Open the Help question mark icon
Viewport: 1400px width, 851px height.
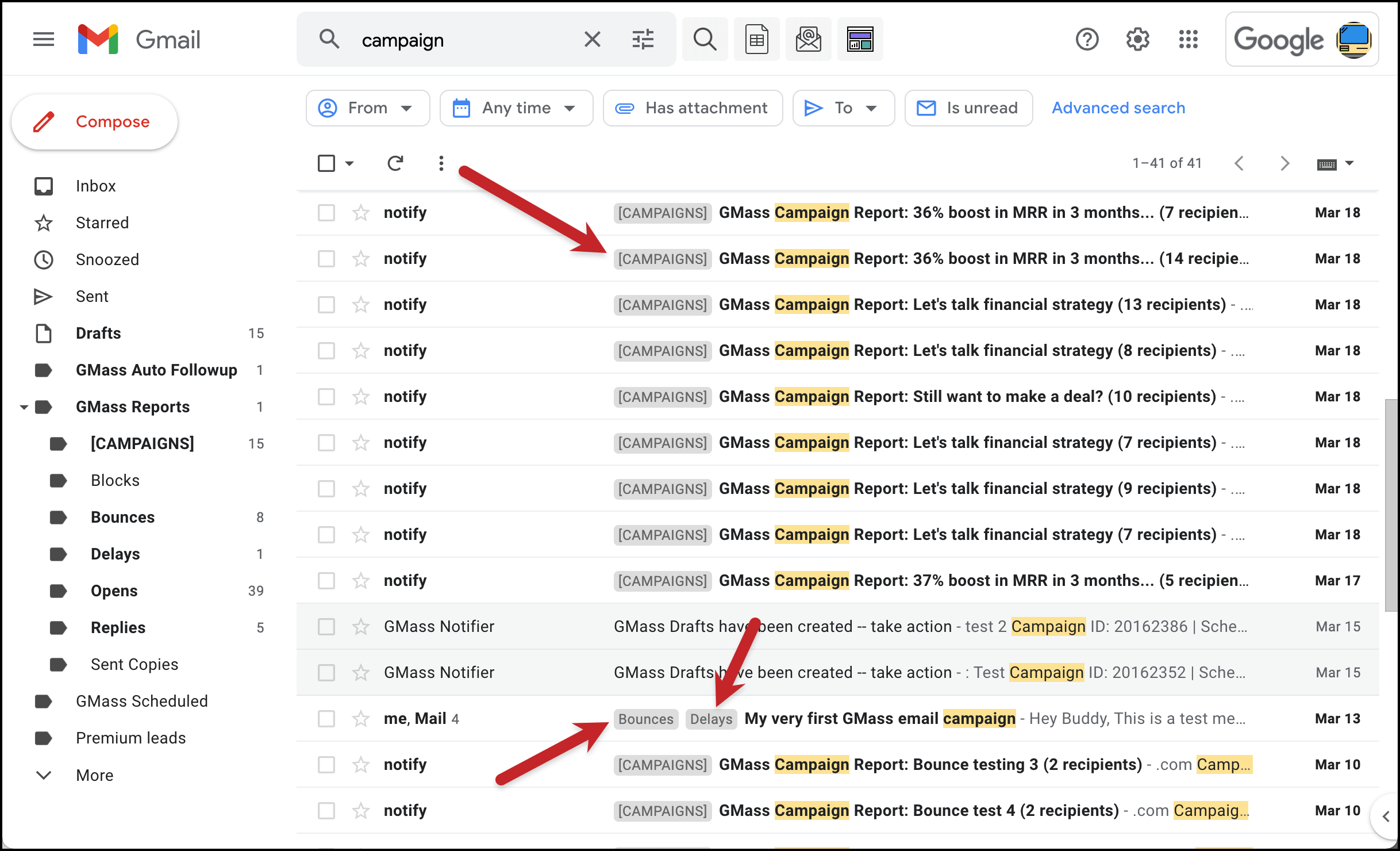point(1087,40)
